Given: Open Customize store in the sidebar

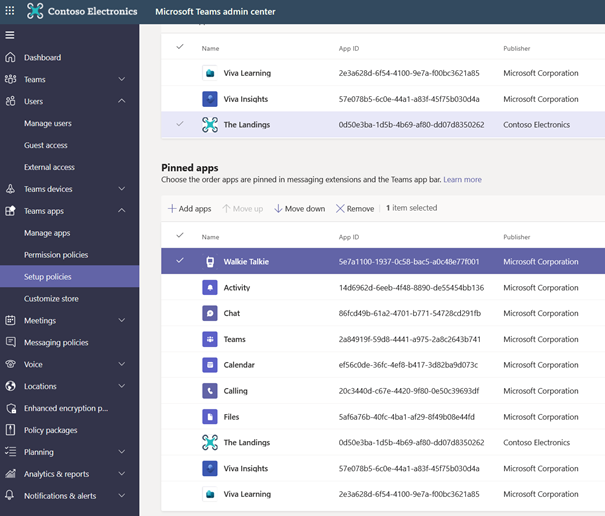Looking at the screenshot, I should coord(51,299).
